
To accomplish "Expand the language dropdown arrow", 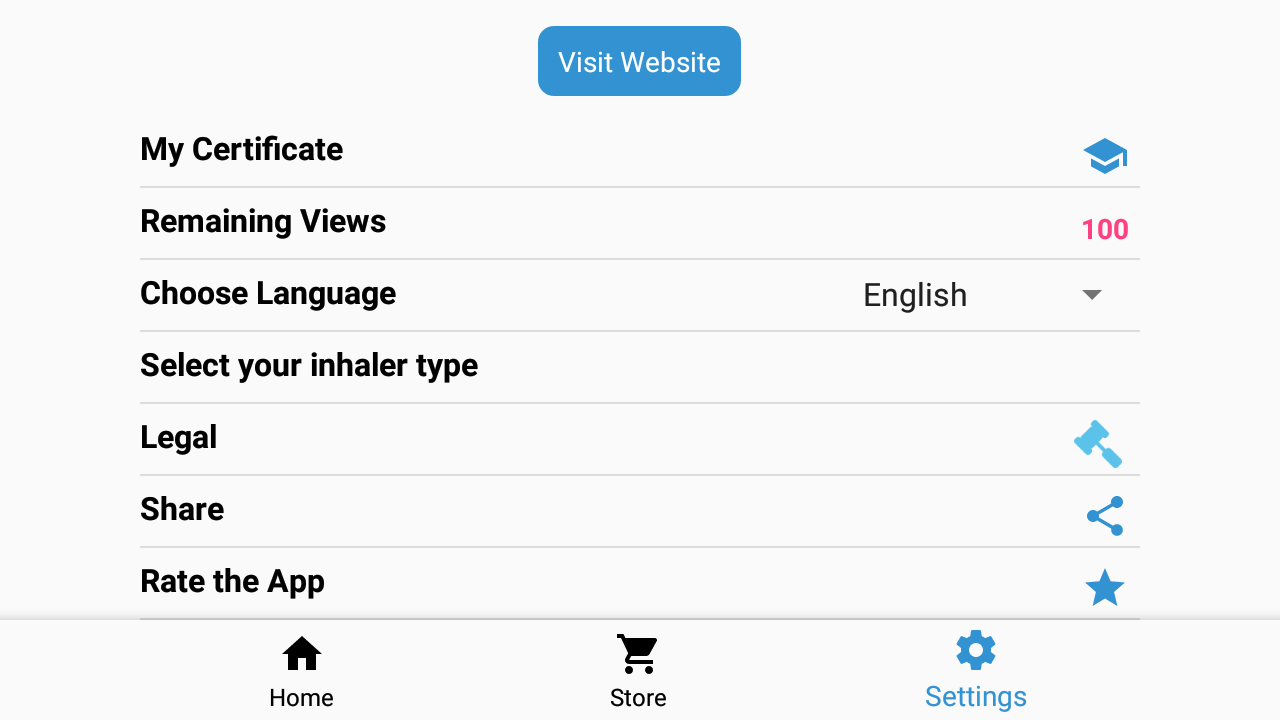I will pyautogui.click(x=1092, y=295).
